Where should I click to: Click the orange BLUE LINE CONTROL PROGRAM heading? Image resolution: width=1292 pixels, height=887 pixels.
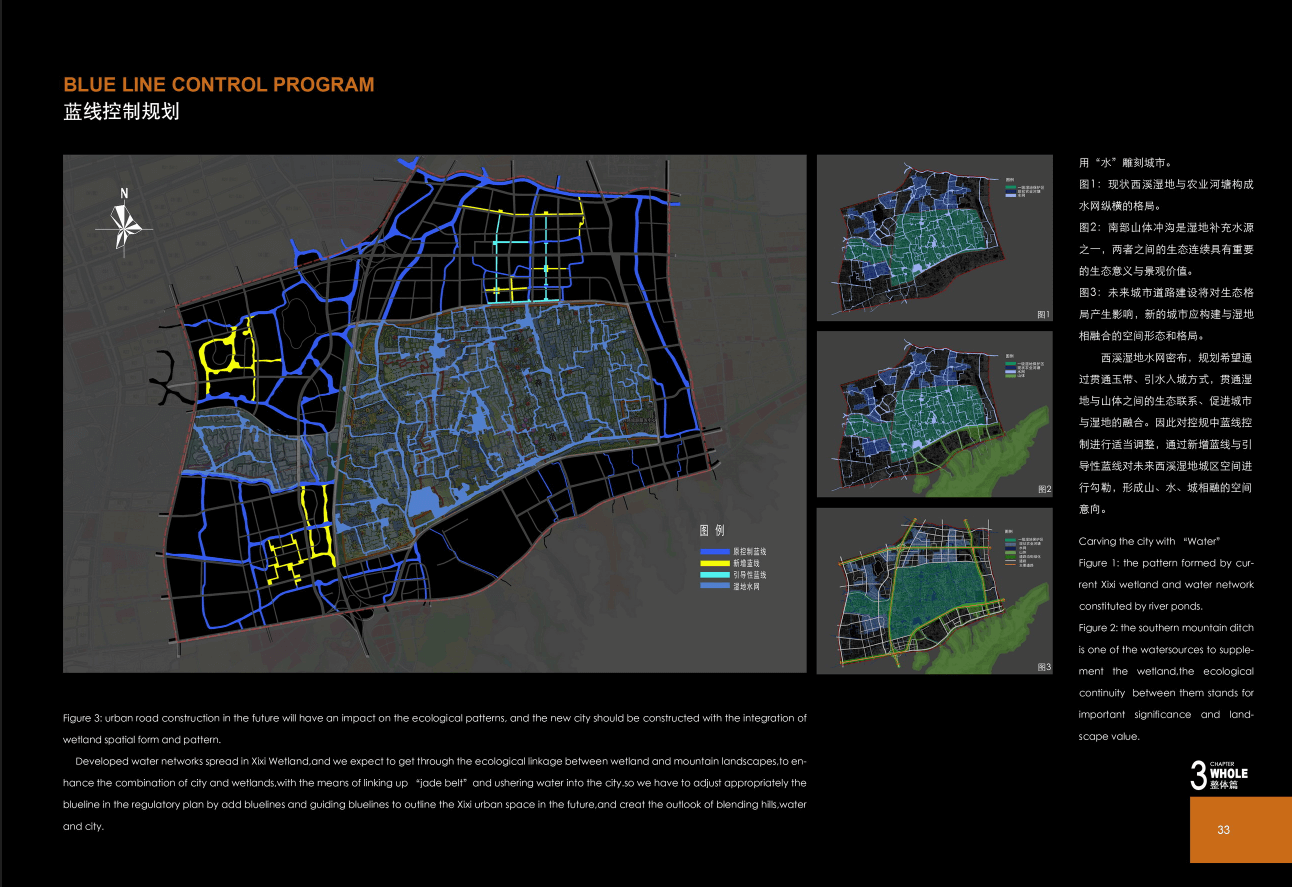[219, 85]
